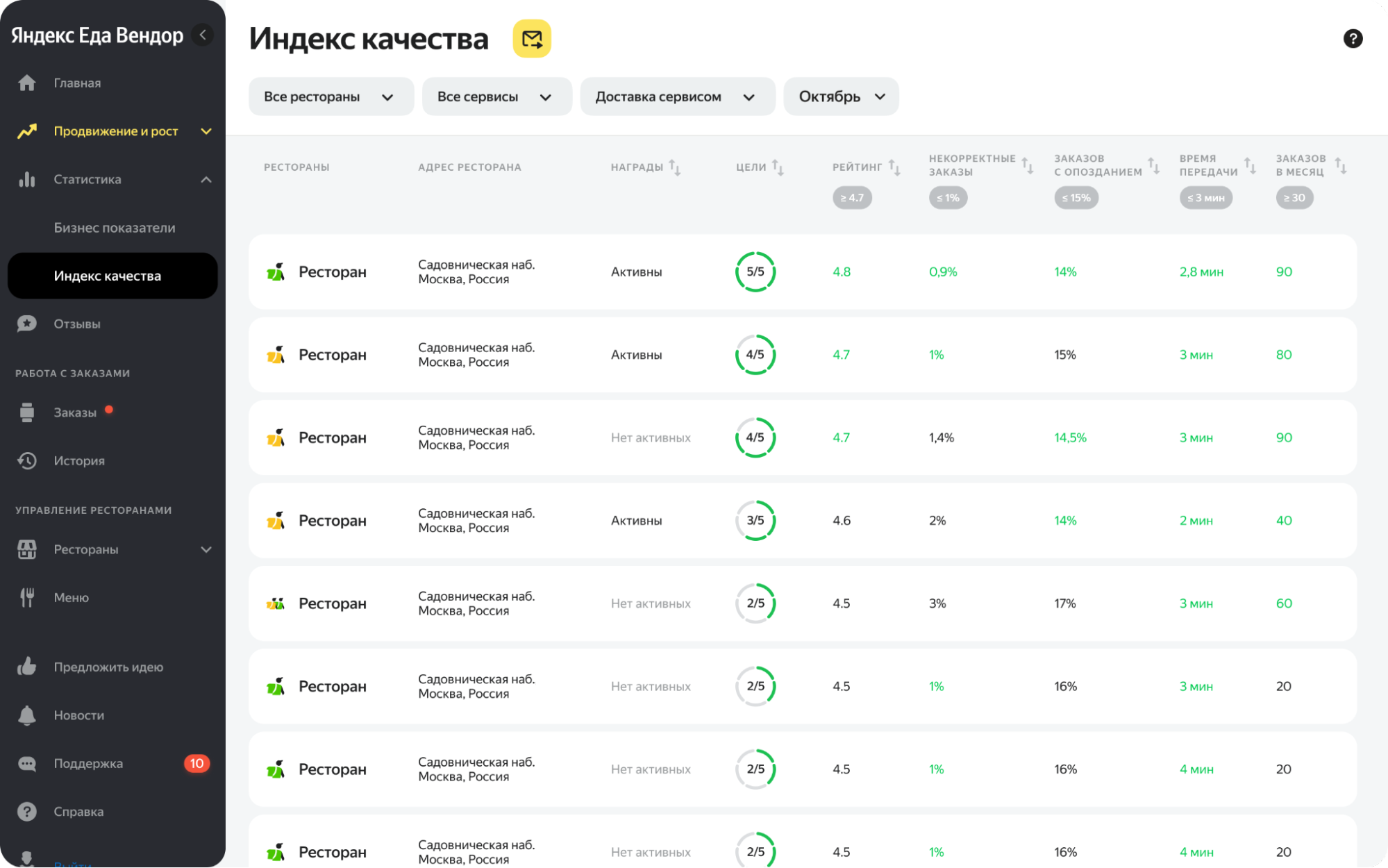The image size is (1388, 868).
Task: Open Бизнес показатели menu item
Action: 115,228
